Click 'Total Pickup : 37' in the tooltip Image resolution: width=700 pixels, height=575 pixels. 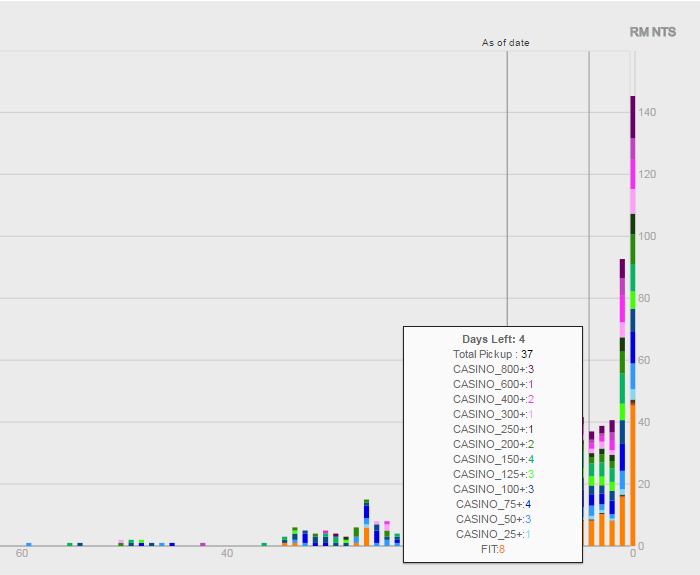coord(493,354)
